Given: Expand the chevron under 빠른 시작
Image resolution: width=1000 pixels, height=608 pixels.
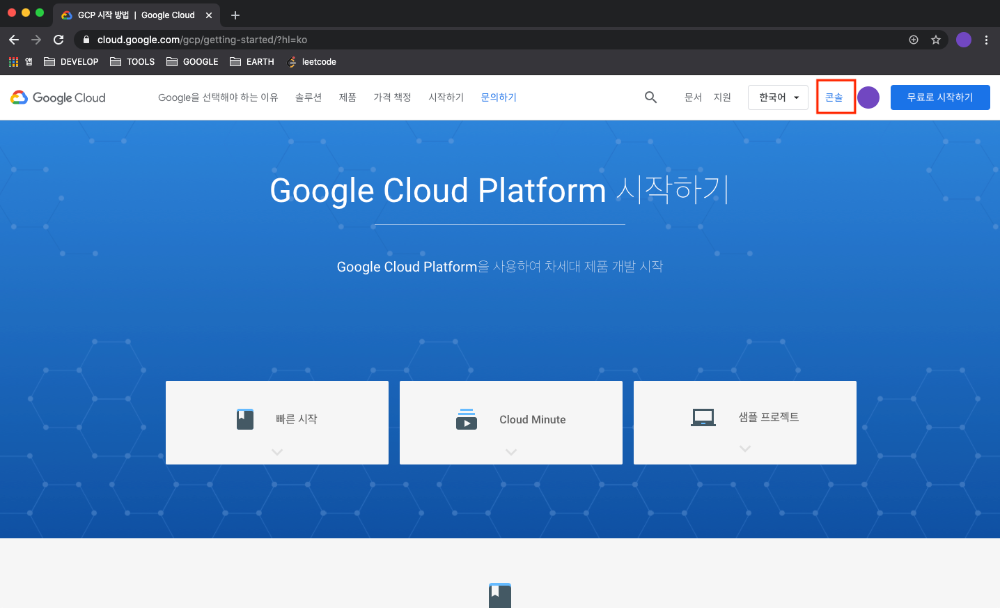Looking at the screenshot, I should tap(277, 452).
